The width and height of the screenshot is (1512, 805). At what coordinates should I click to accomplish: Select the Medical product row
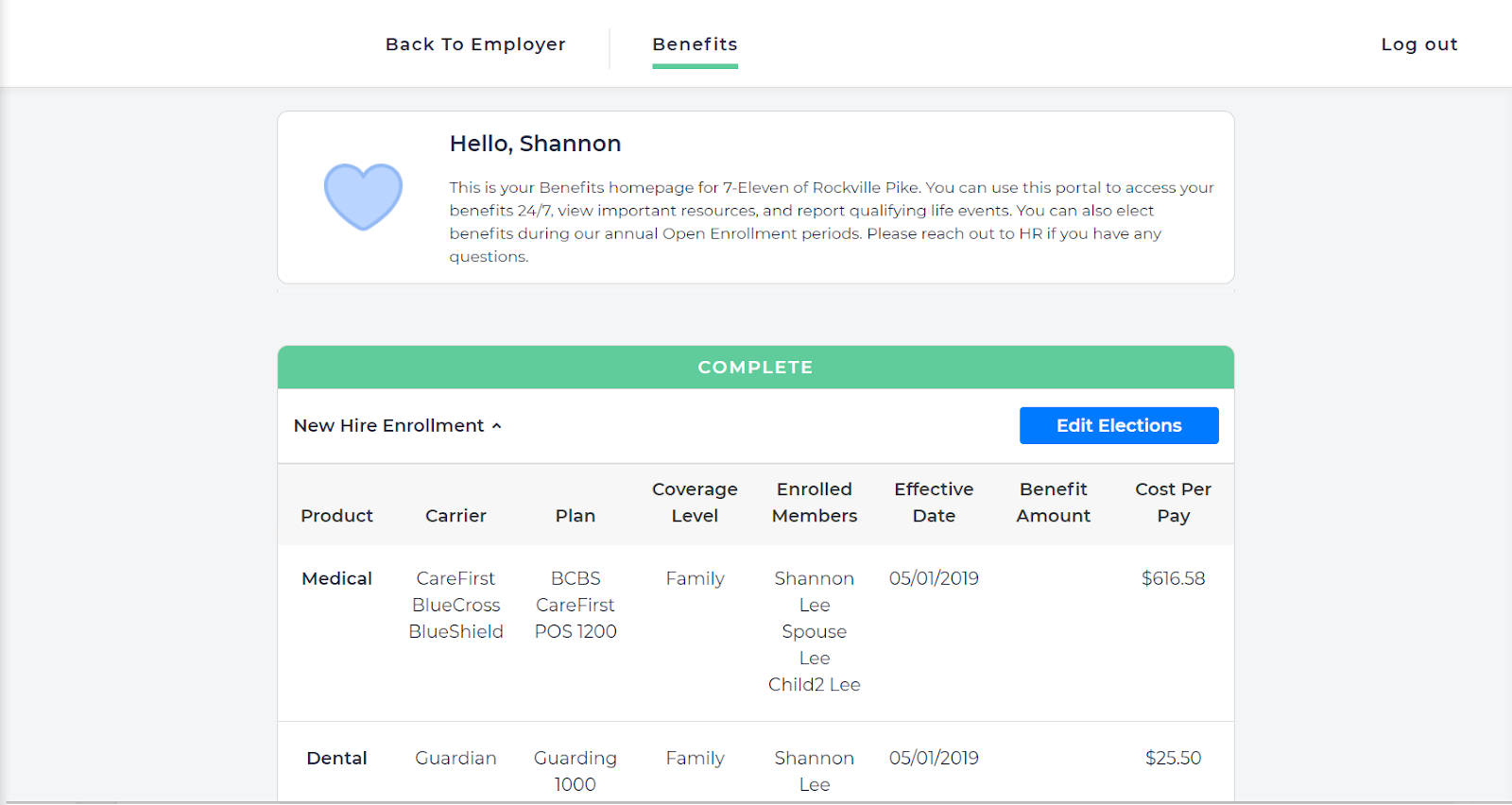pos(336,578)
